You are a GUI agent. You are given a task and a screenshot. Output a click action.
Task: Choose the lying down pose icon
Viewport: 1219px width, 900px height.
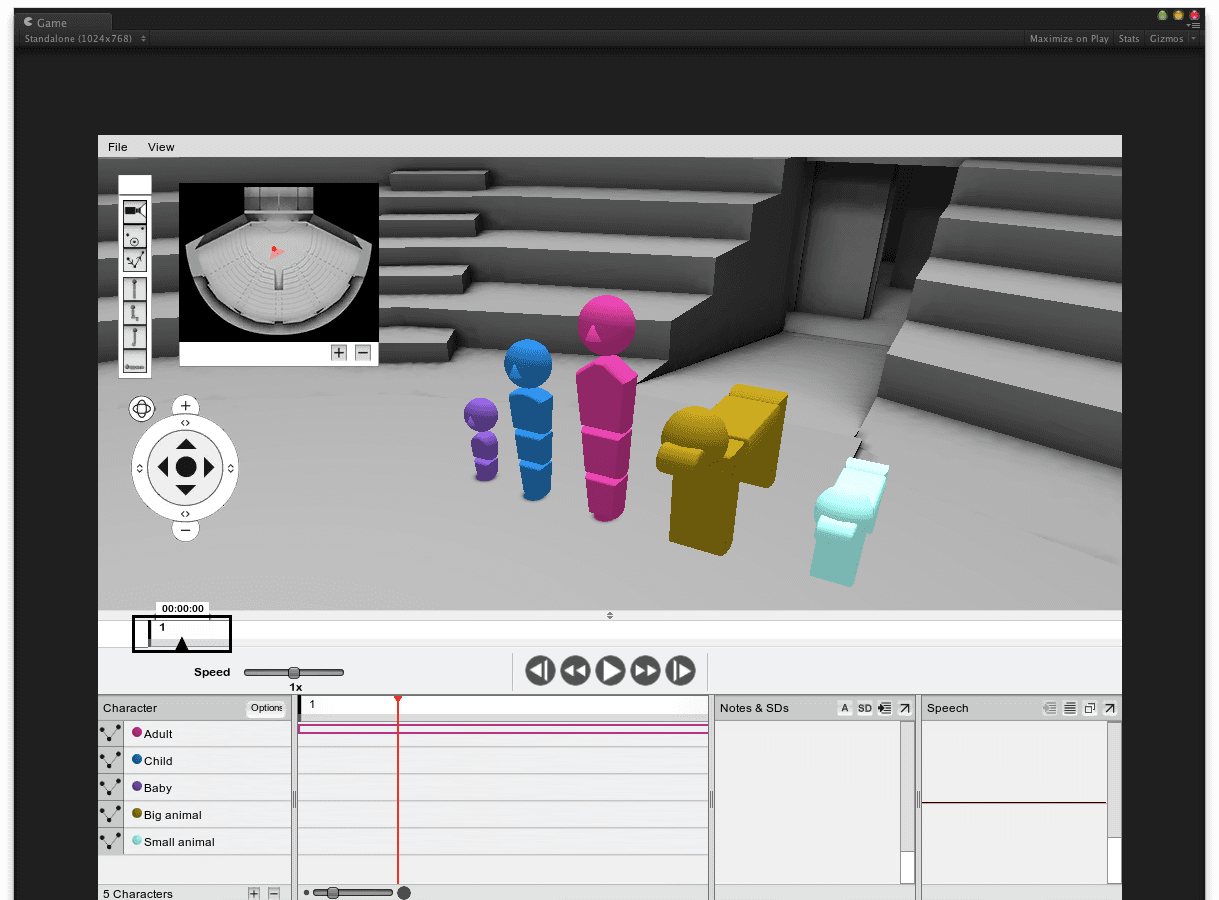pyautogui.click(x=135, y=361)
